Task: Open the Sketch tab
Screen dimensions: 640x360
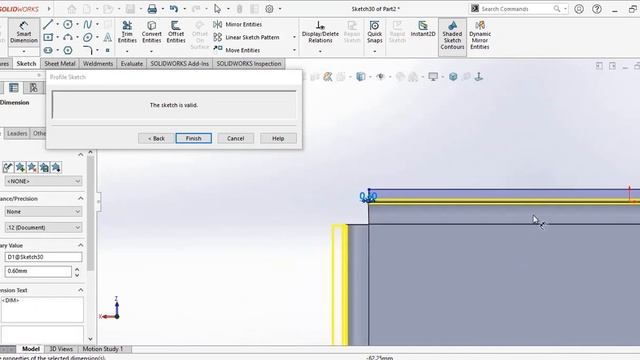Action: tap(26, 64)
